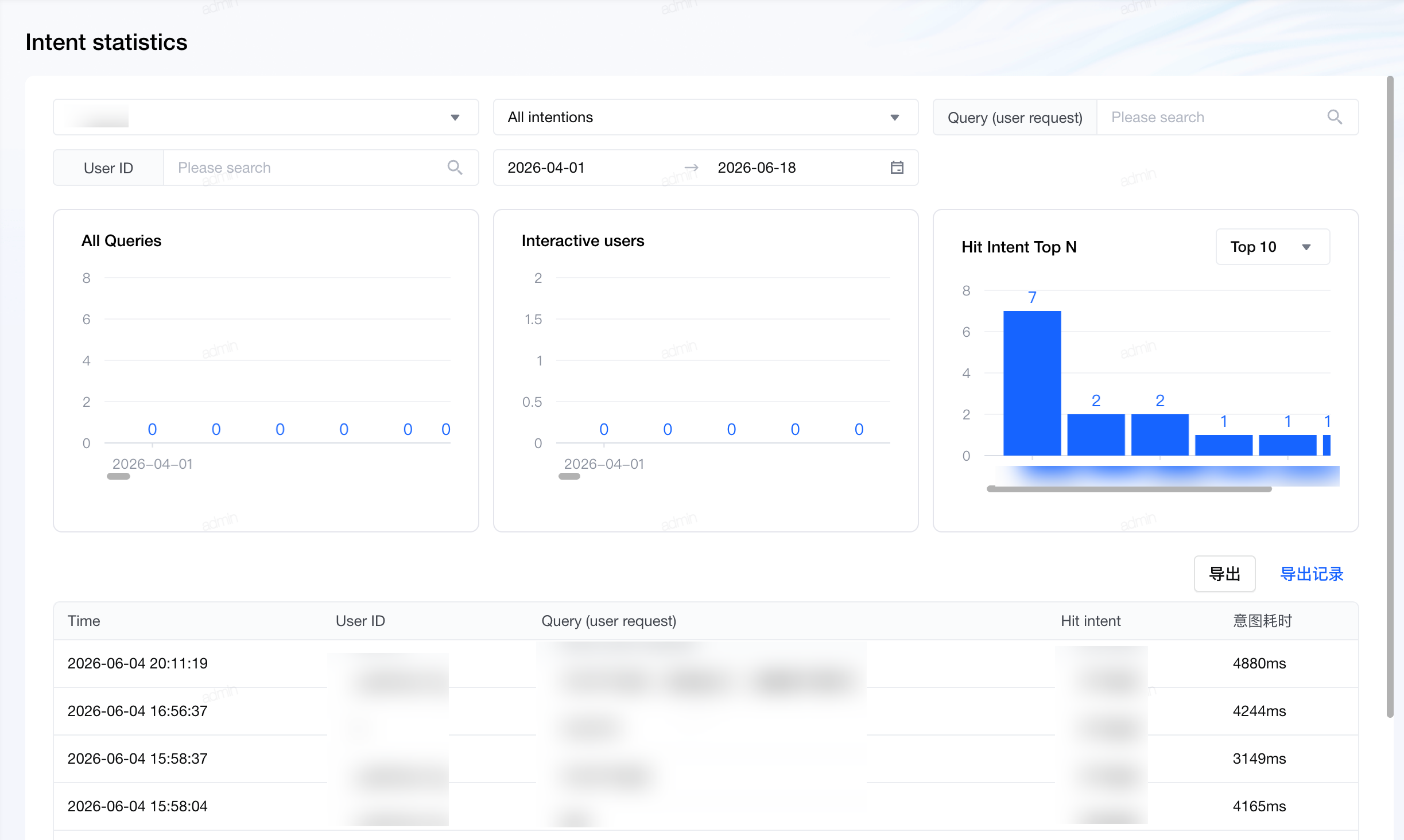Select the start date 2026-04-01 field
The height and width of the screenshot is (840, 1404).
pos(585,168)
